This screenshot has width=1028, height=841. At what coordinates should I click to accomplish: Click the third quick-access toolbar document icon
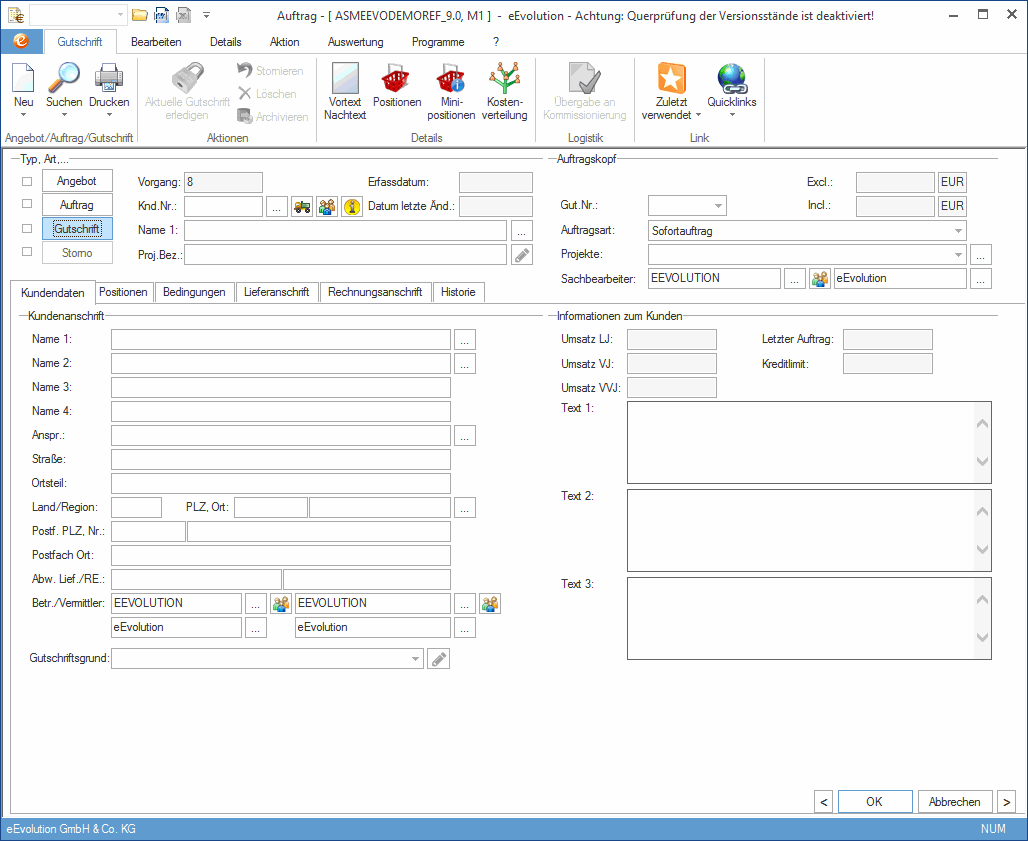tap(184, 15)
